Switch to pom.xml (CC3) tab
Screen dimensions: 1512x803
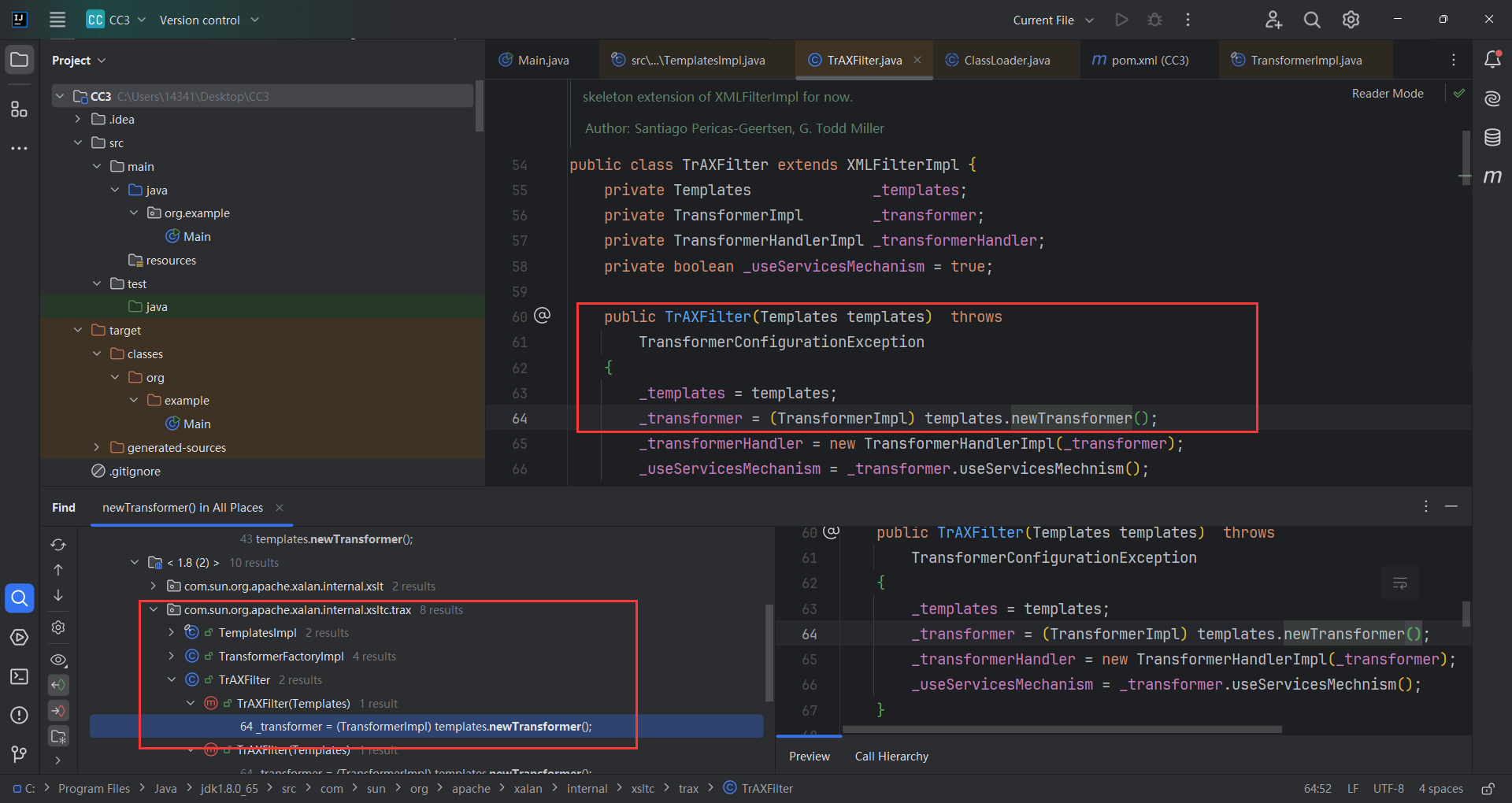click(1140, 61)
